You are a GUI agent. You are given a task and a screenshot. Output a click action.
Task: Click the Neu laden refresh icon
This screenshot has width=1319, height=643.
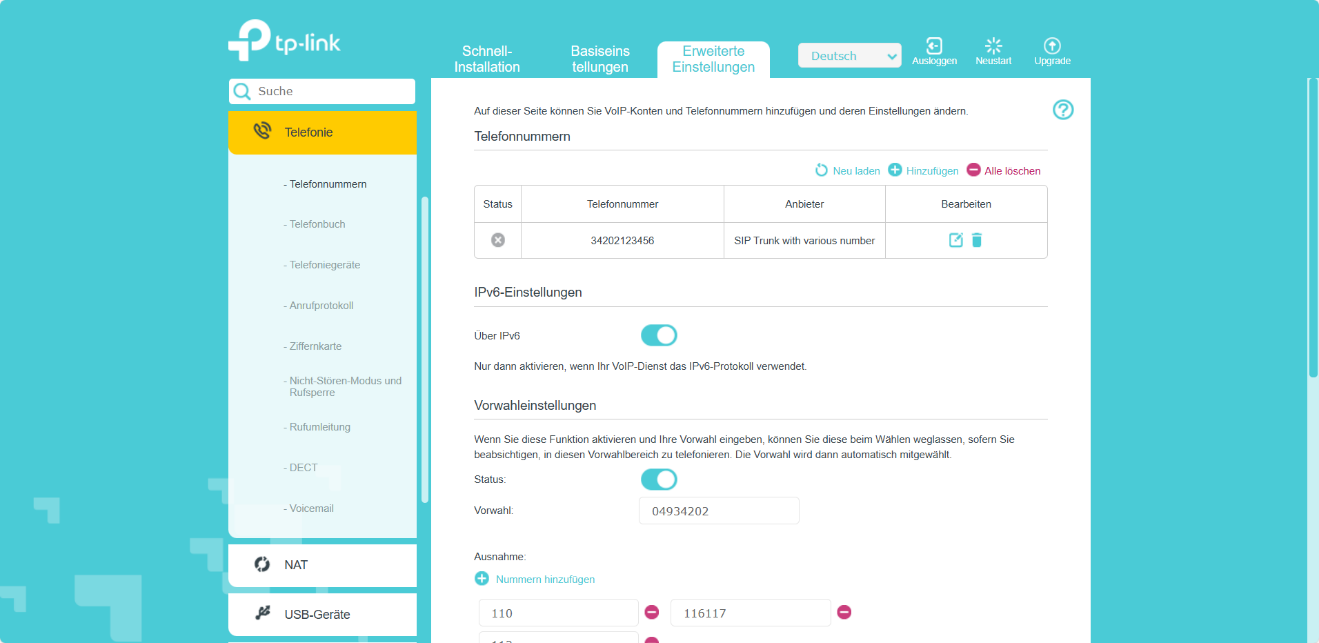tap(822, 171)
